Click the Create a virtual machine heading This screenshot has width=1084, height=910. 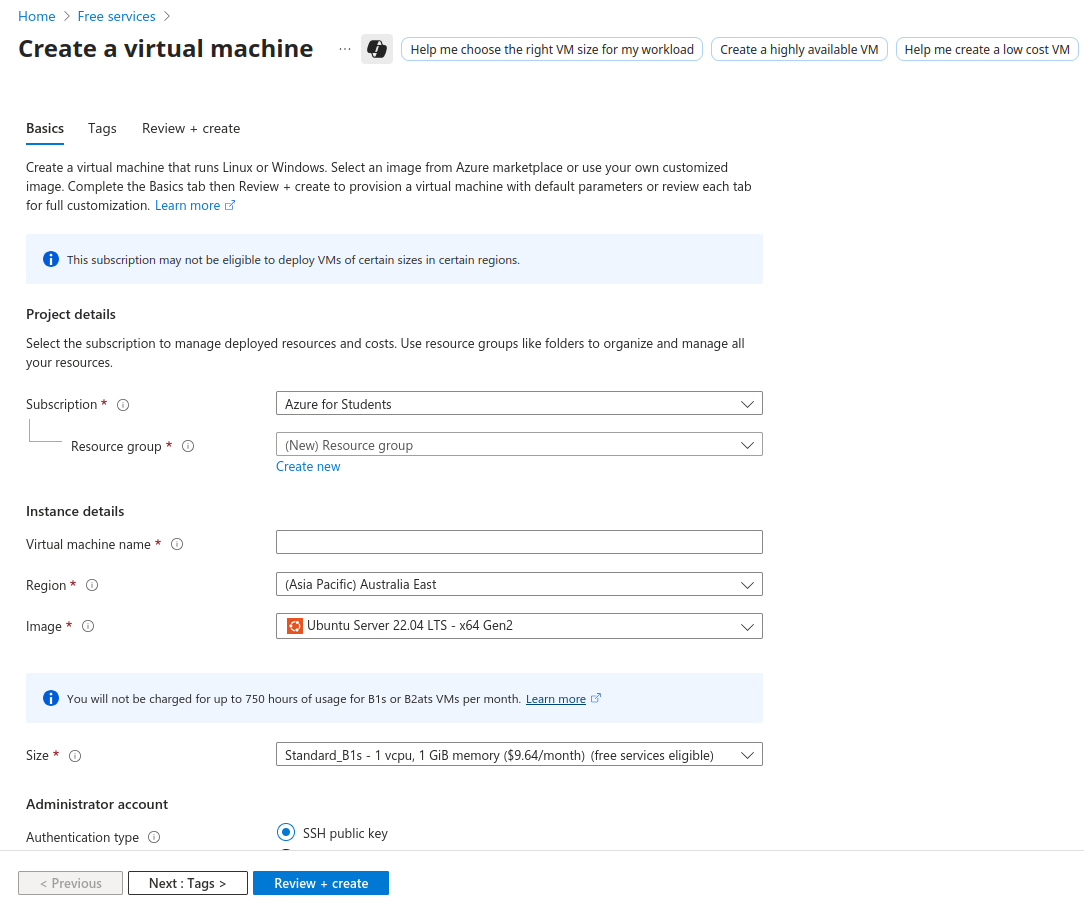point(166,48)
